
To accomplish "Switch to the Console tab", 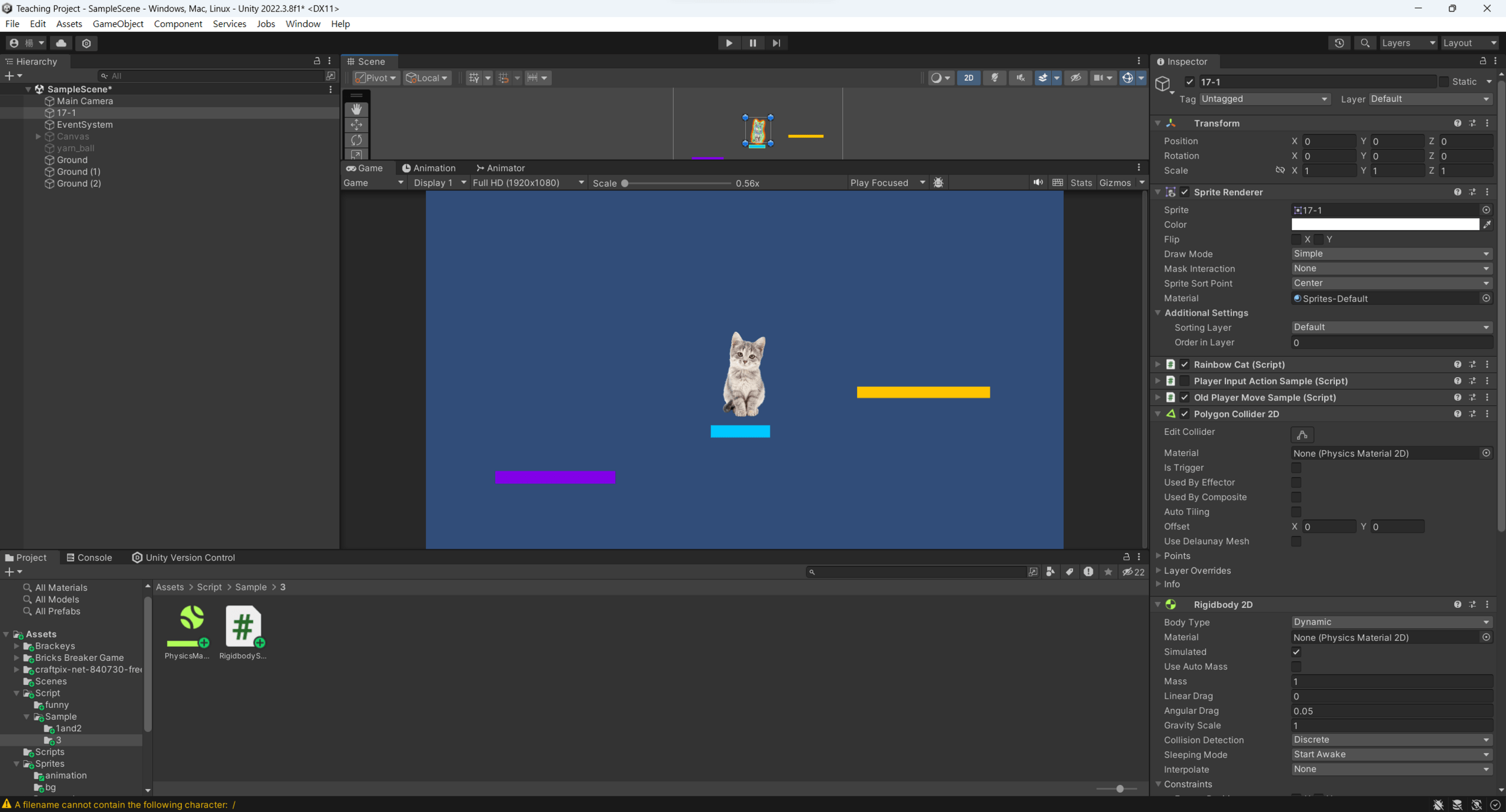I will click(x=89, y=557).
